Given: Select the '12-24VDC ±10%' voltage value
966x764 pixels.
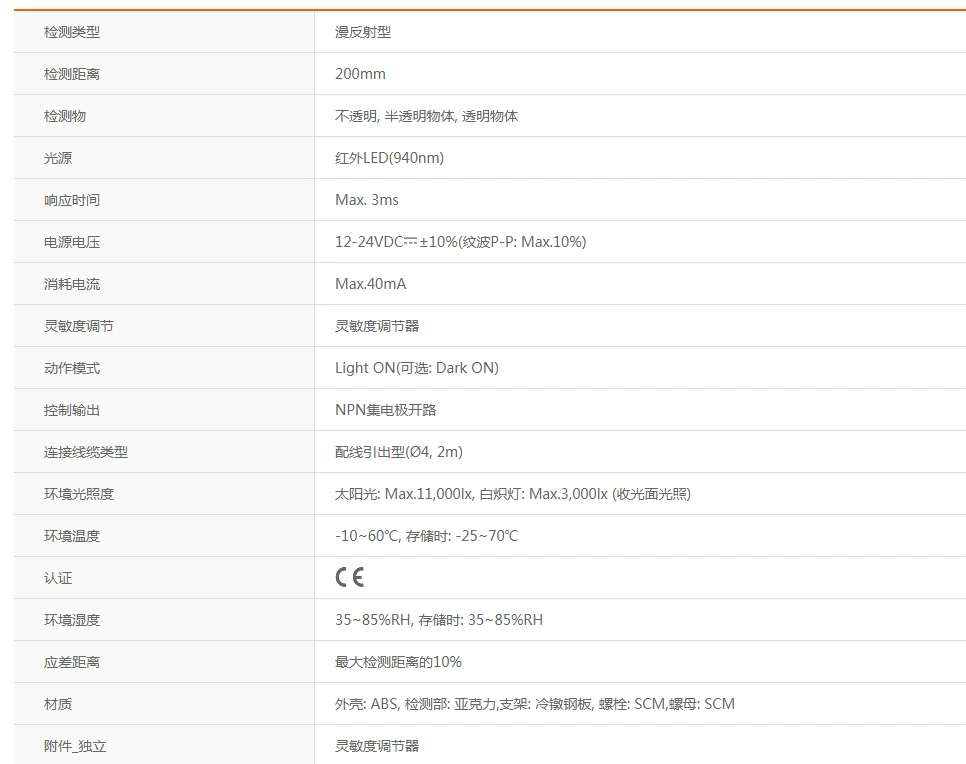Looking at the screenshot, I should point(396,242).
